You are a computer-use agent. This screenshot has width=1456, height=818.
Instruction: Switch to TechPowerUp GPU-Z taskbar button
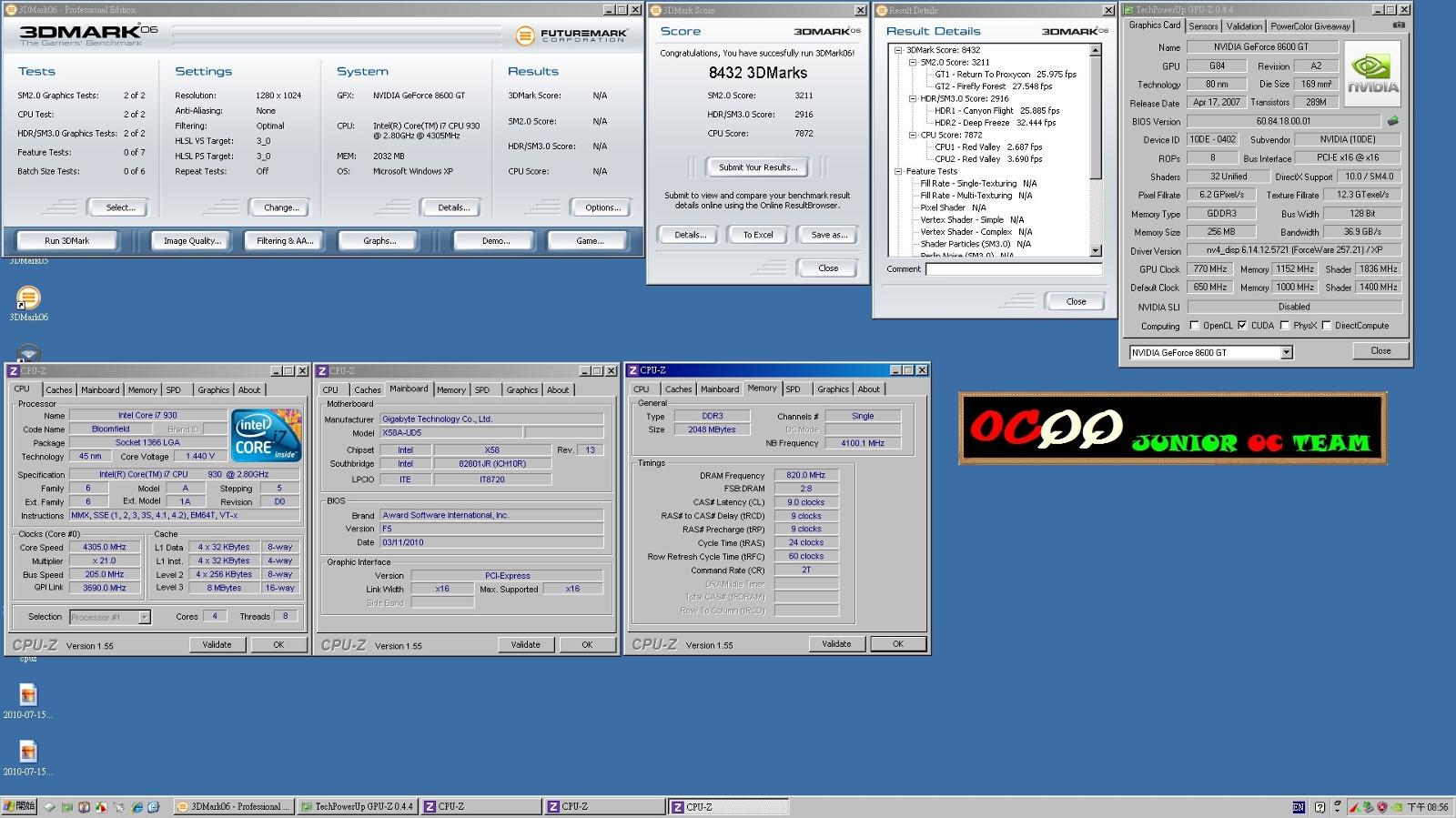358,806
